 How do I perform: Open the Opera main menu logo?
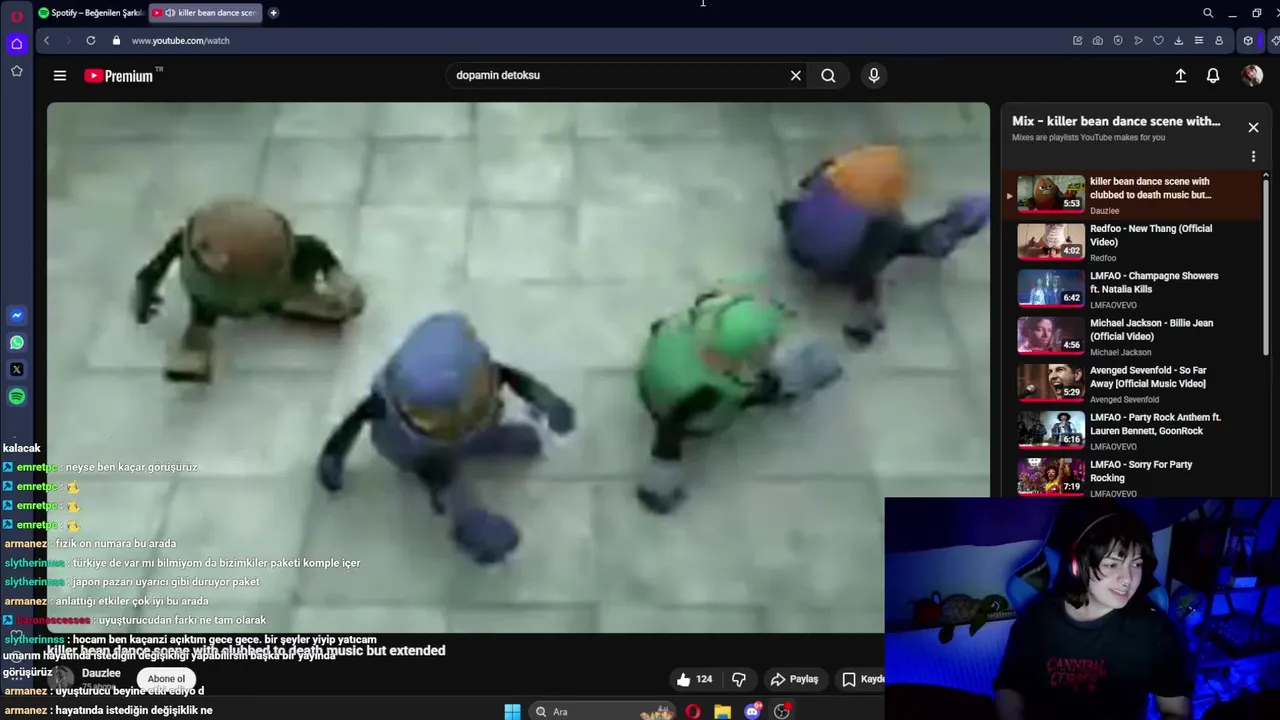click(16, 16)
